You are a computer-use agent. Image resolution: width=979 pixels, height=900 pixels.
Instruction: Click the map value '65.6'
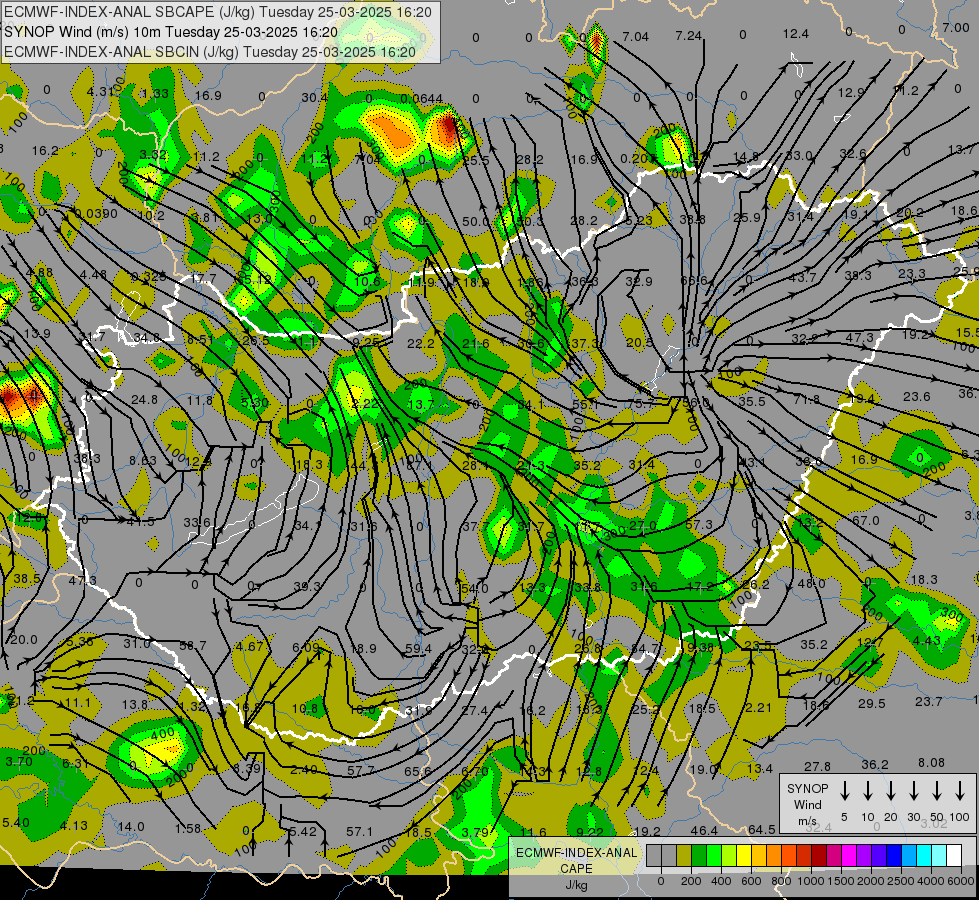point(417,771)
